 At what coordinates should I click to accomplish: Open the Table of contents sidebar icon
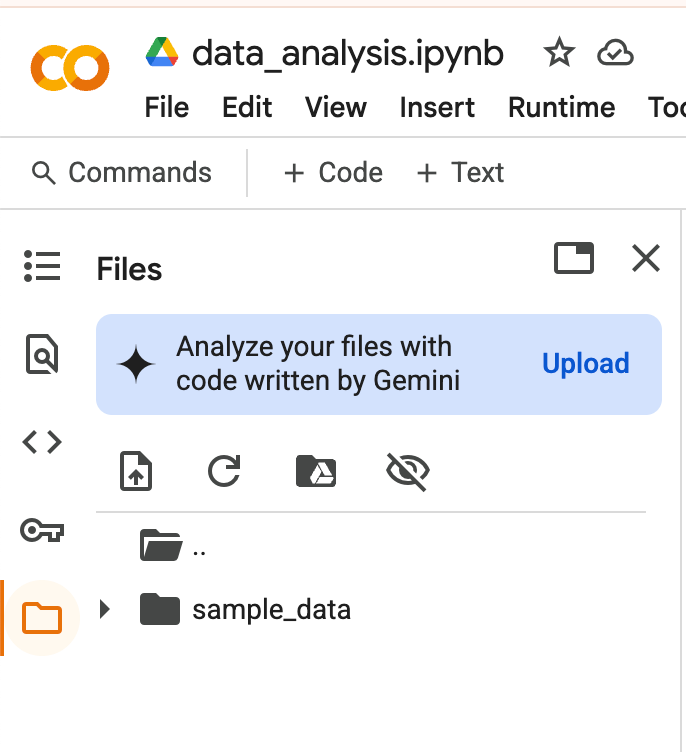click(42, 266)
